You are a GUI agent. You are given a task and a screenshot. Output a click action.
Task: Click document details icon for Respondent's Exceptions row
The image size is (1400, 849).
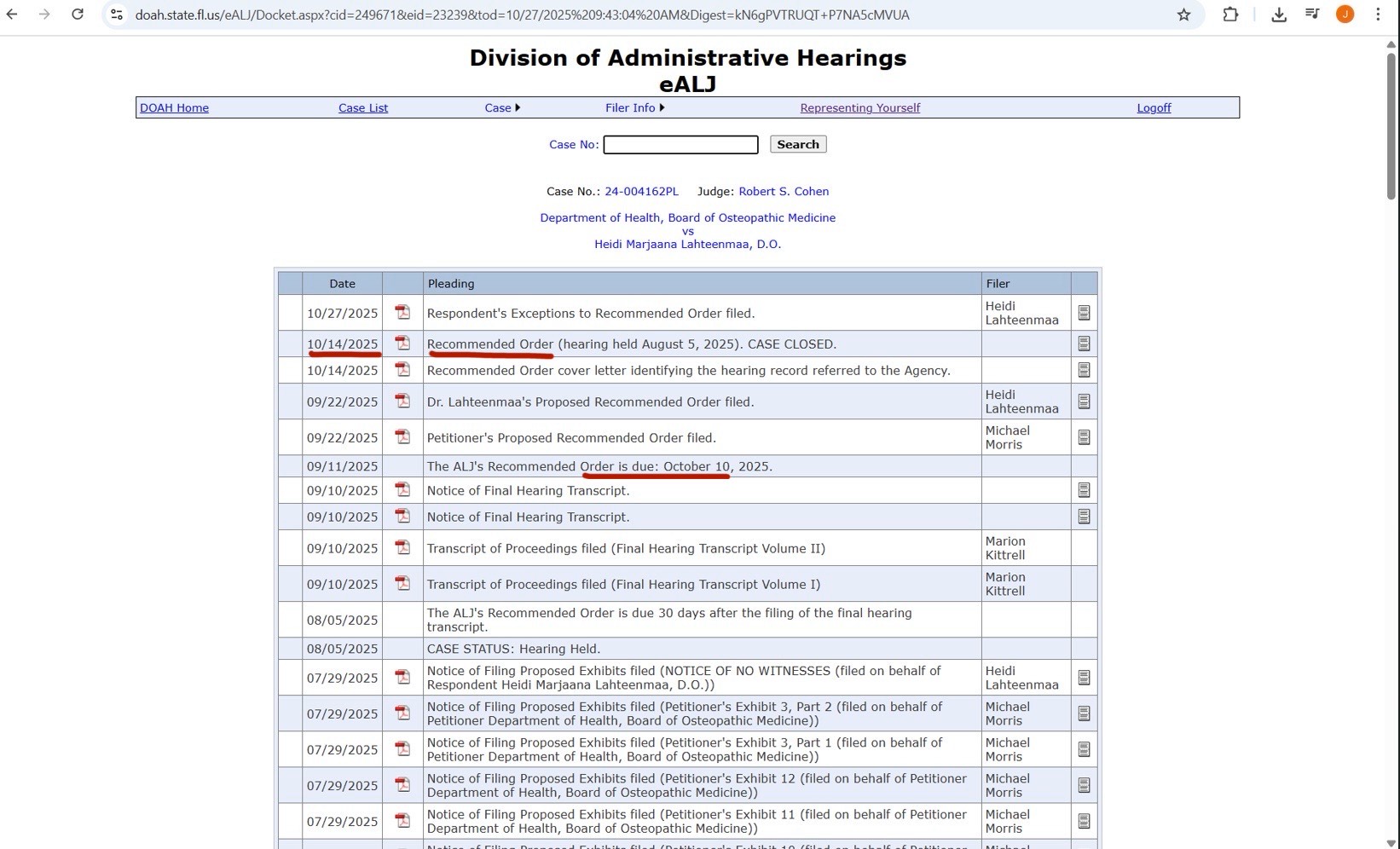coord(1084,313)
